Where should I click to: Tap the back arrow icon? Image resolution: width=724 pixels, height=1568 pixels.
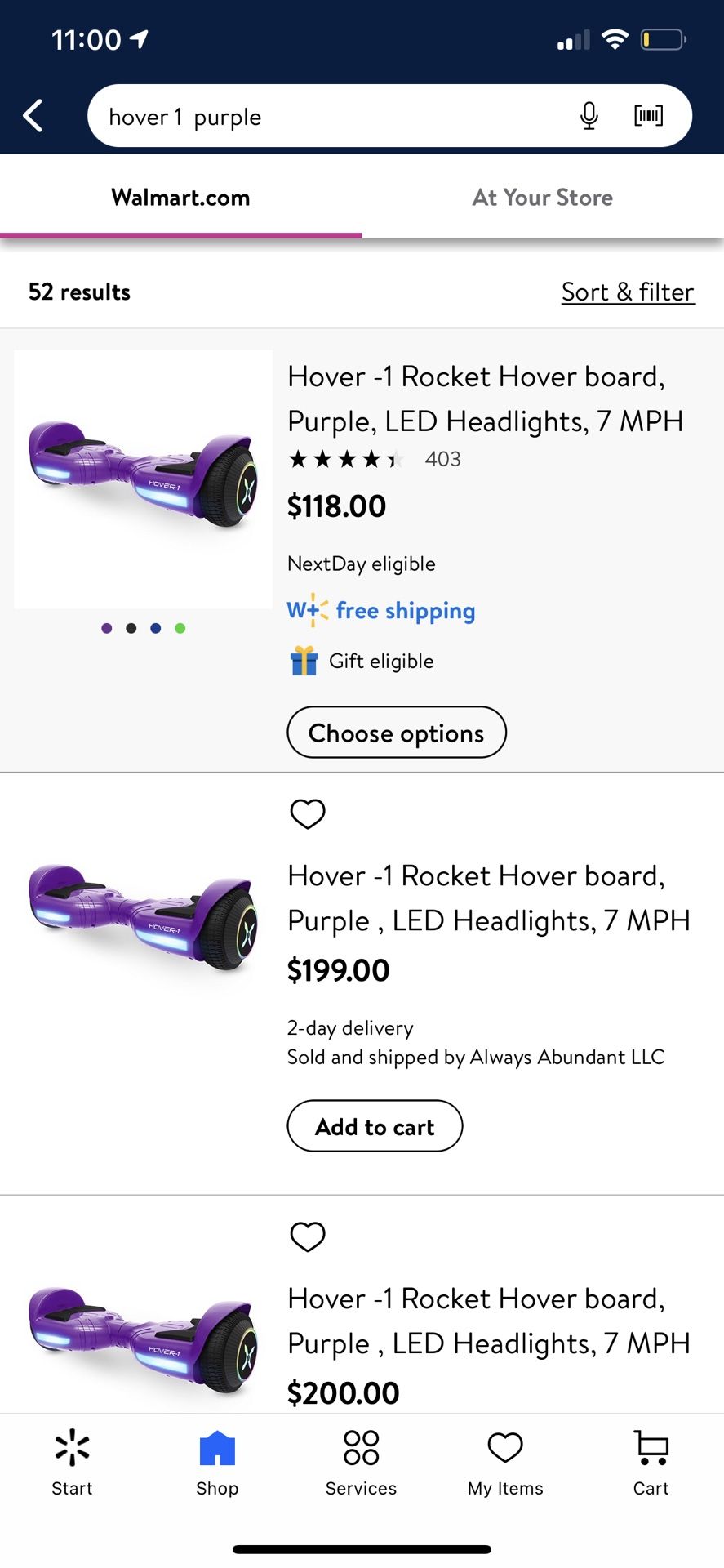(x=33, y=116)
